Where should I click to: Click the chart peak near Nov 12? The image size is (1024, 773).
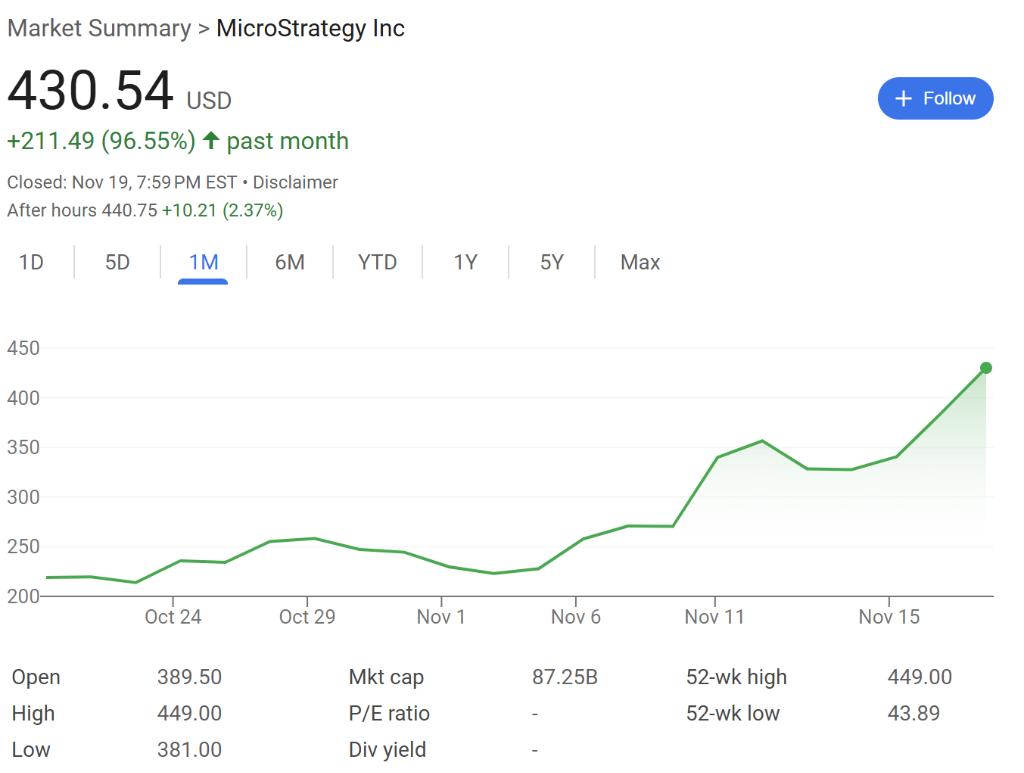click(x=762, y=441)
